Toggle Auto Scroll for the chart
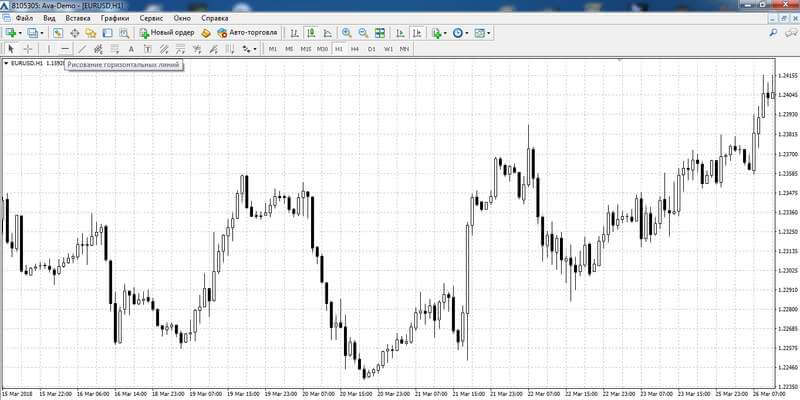The image size is (800, 400). click(x=401, y=33)
